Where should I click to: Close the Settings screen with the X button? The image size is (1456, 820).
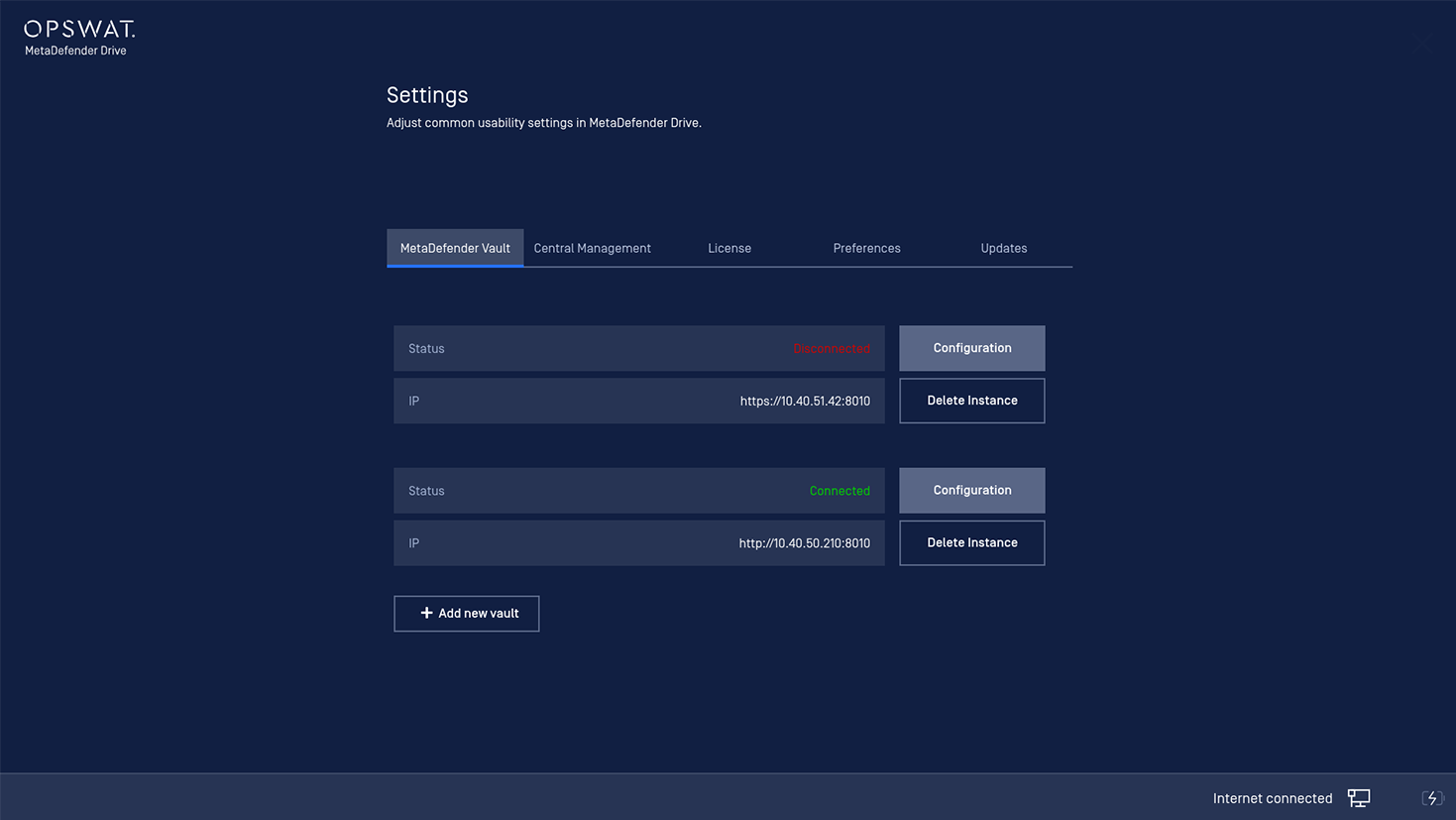[1423, 44]
